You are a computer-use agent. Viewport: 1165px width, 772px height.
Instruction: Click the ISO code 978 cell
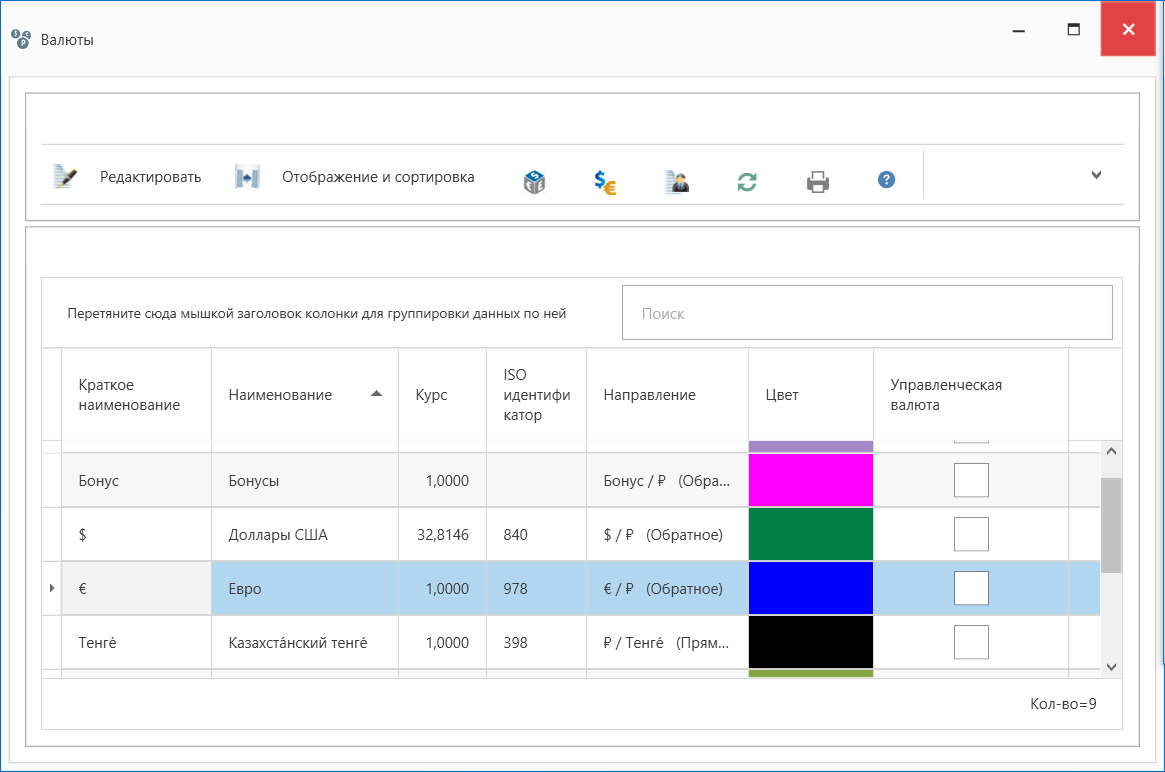pos(536,588)
